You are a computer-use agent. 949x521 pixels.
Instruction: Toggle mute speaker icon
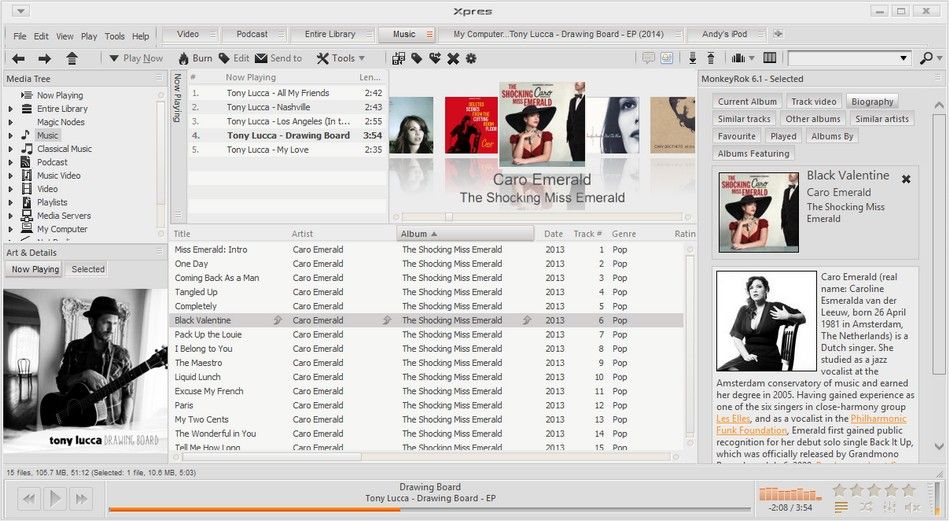pyautogui.click(x=912, y=507)
